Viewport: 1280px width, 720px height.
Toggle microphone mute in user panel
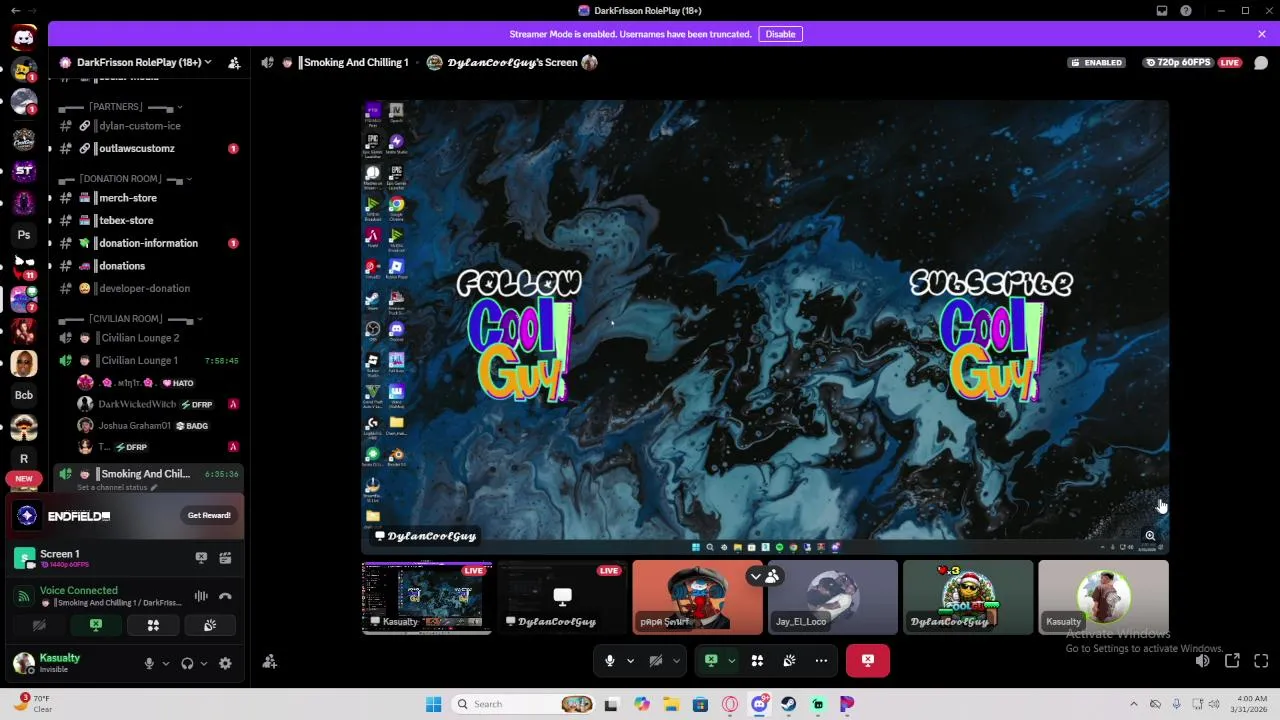coord(149,663)
